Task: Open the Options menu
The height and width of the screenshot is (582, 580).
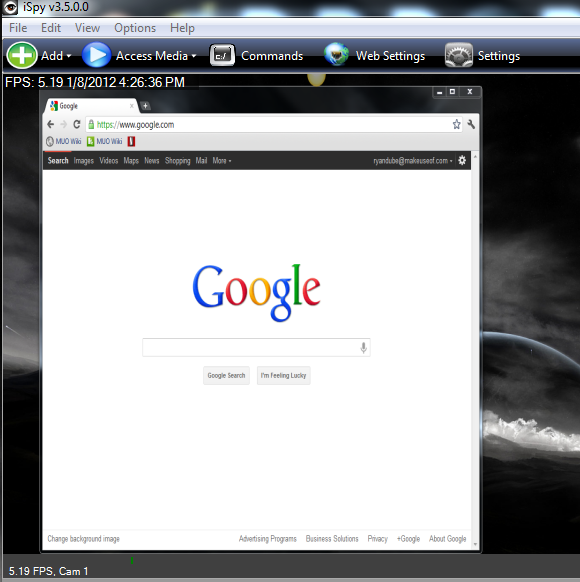Action: pos(135,28)
